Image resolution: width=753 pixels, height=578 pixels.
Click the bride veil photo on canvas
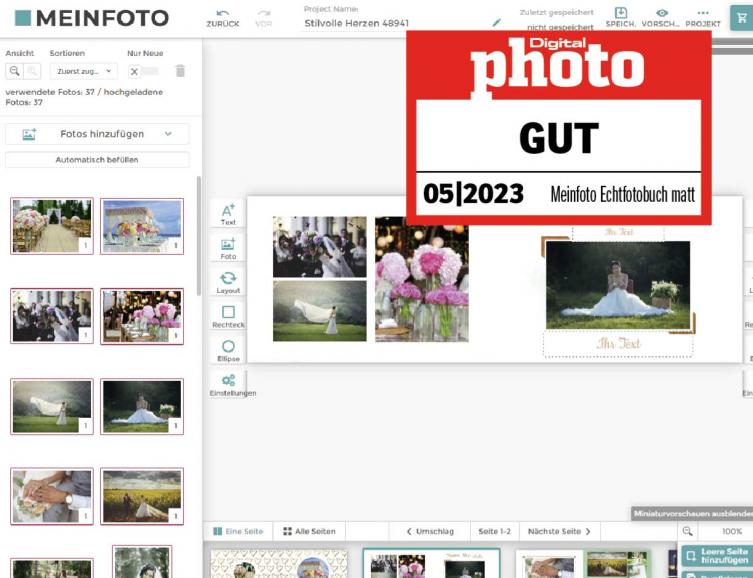[319, 311]
